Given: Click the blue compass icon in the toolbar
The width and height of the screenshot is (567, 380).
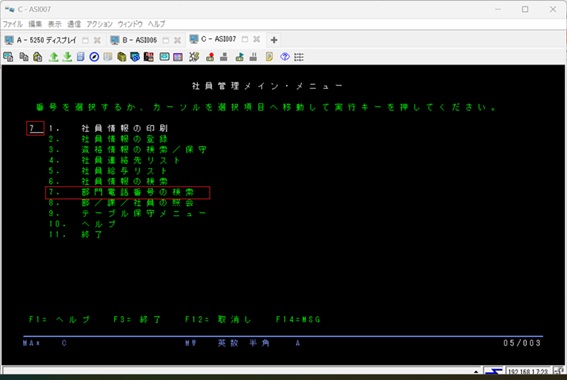Looking at the screenshot, I should [94, 57].
